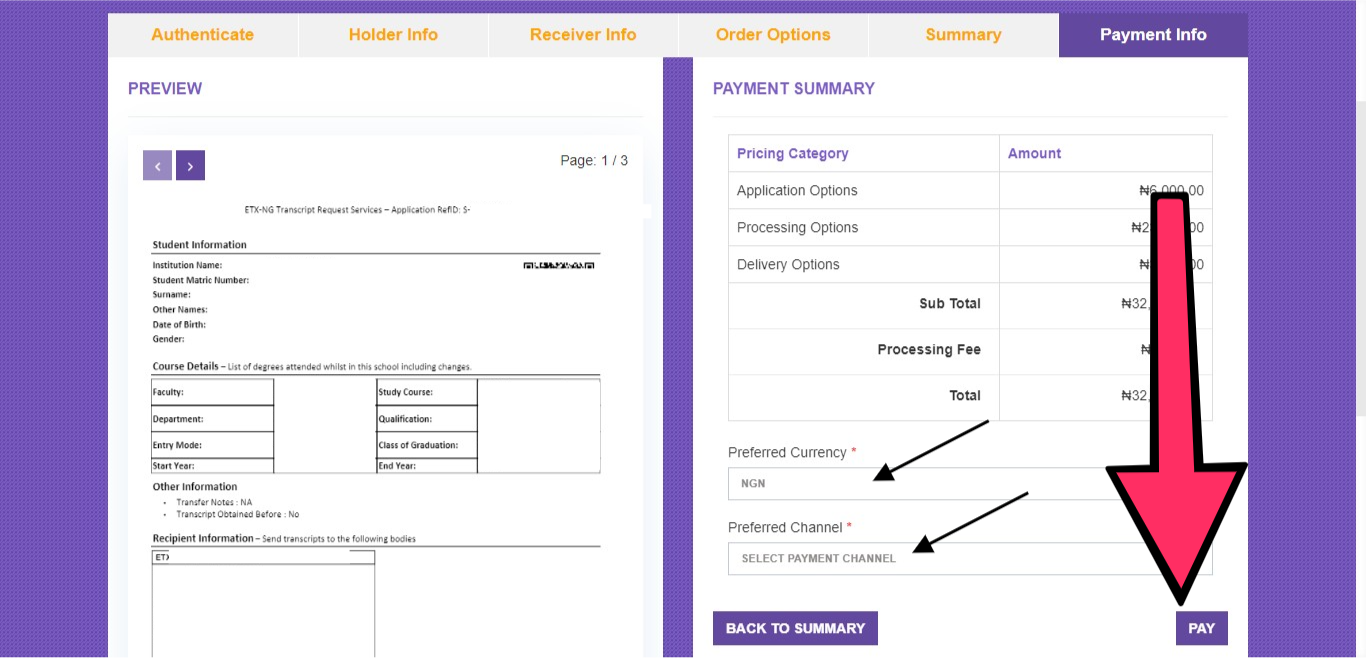The height and width of the screenshot is (659, 1366).
Task: Select the Order Options tab
Action: pyautogui.click(x=772, y=34)
